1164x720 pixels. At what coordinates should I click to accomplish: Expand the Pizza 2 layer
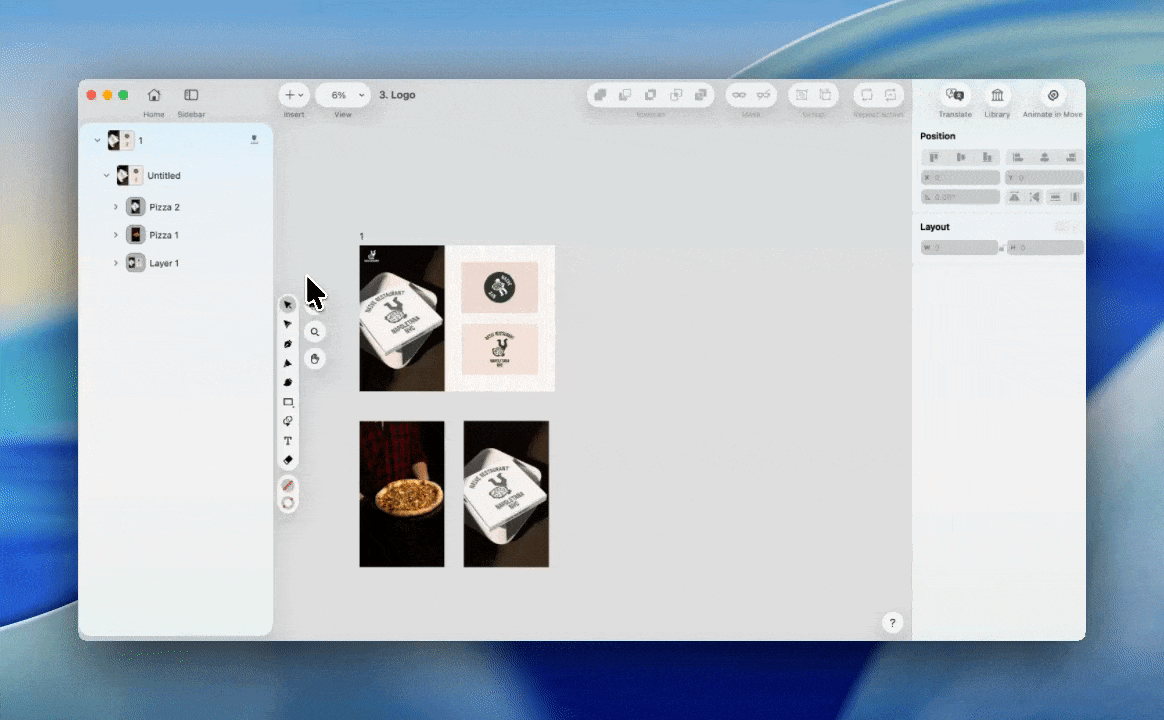[x=116, y=207]
